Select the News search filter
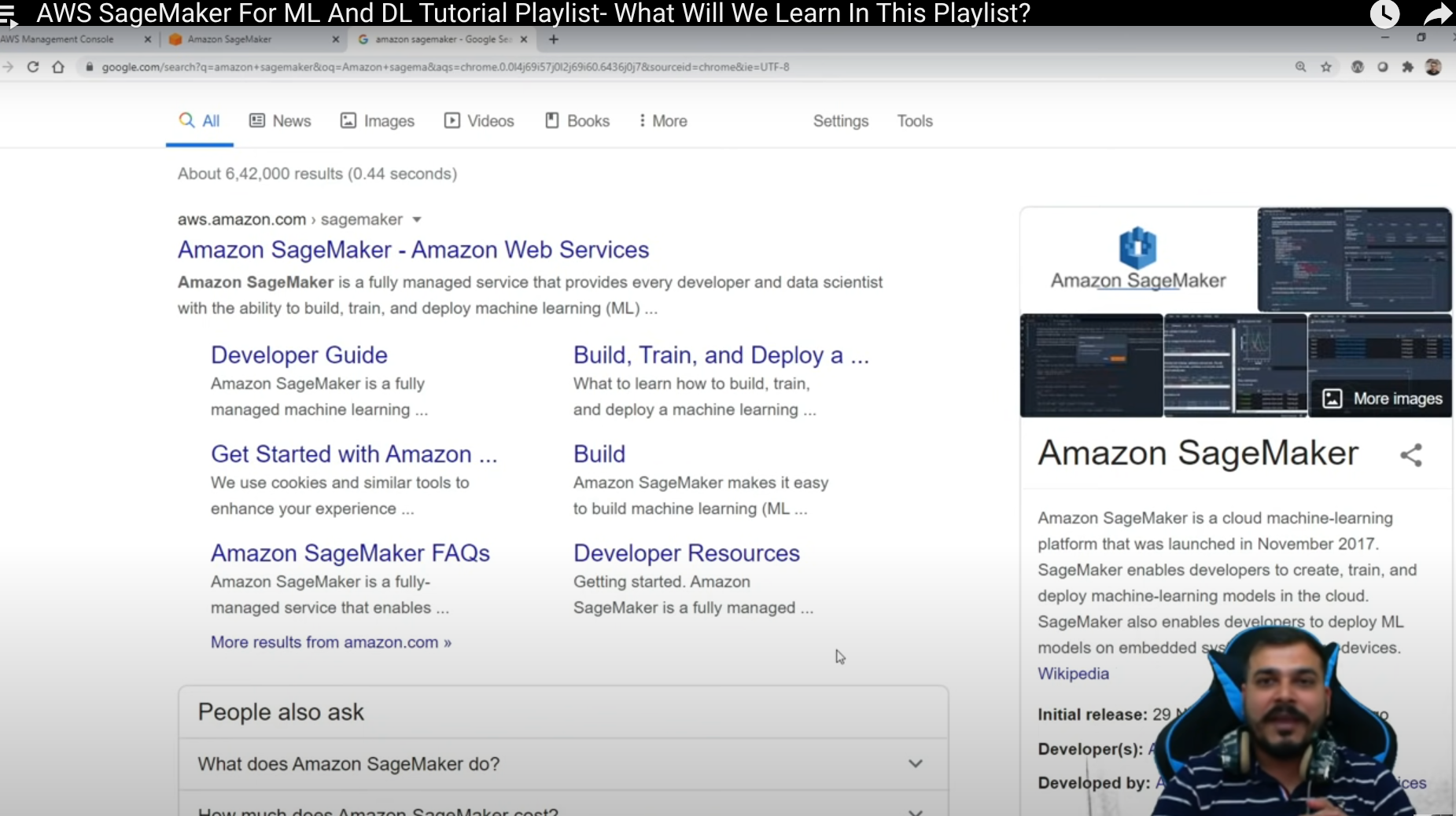The width and height of the screenshot is (1456, 816). click(280, 121)
